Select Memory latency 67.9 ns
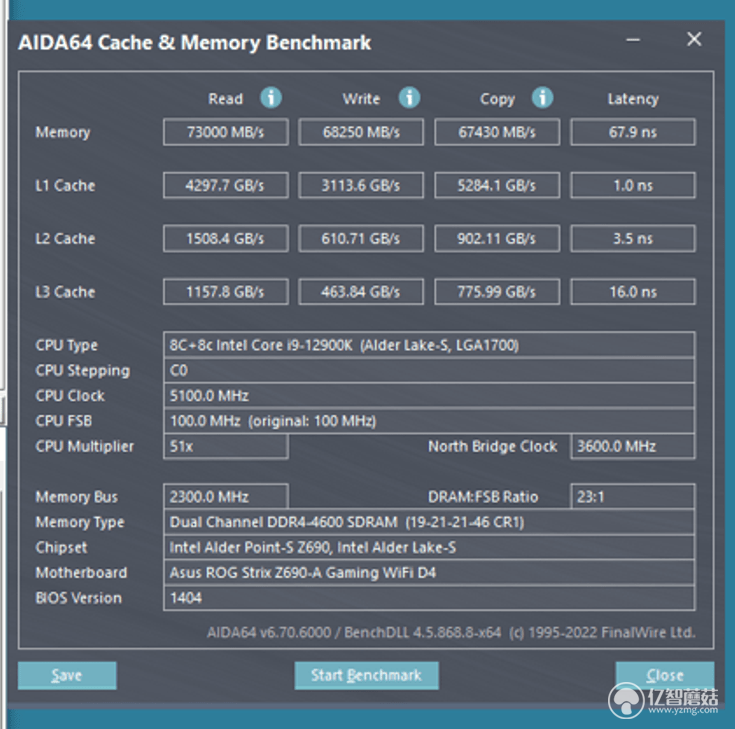This screenshot has height=729, width=735. tap(633, 132)
